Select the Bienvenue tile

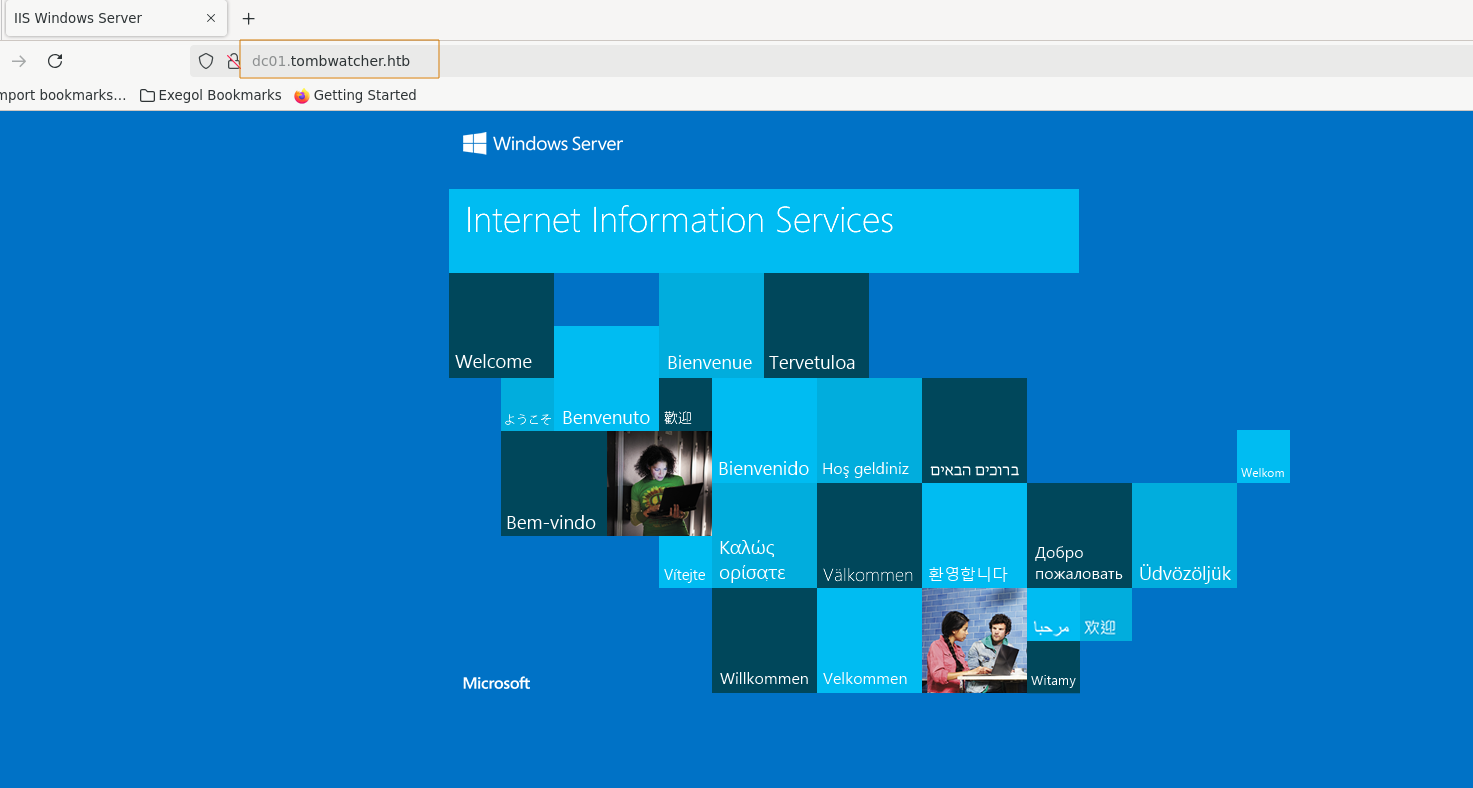click(x=711, y=325)
